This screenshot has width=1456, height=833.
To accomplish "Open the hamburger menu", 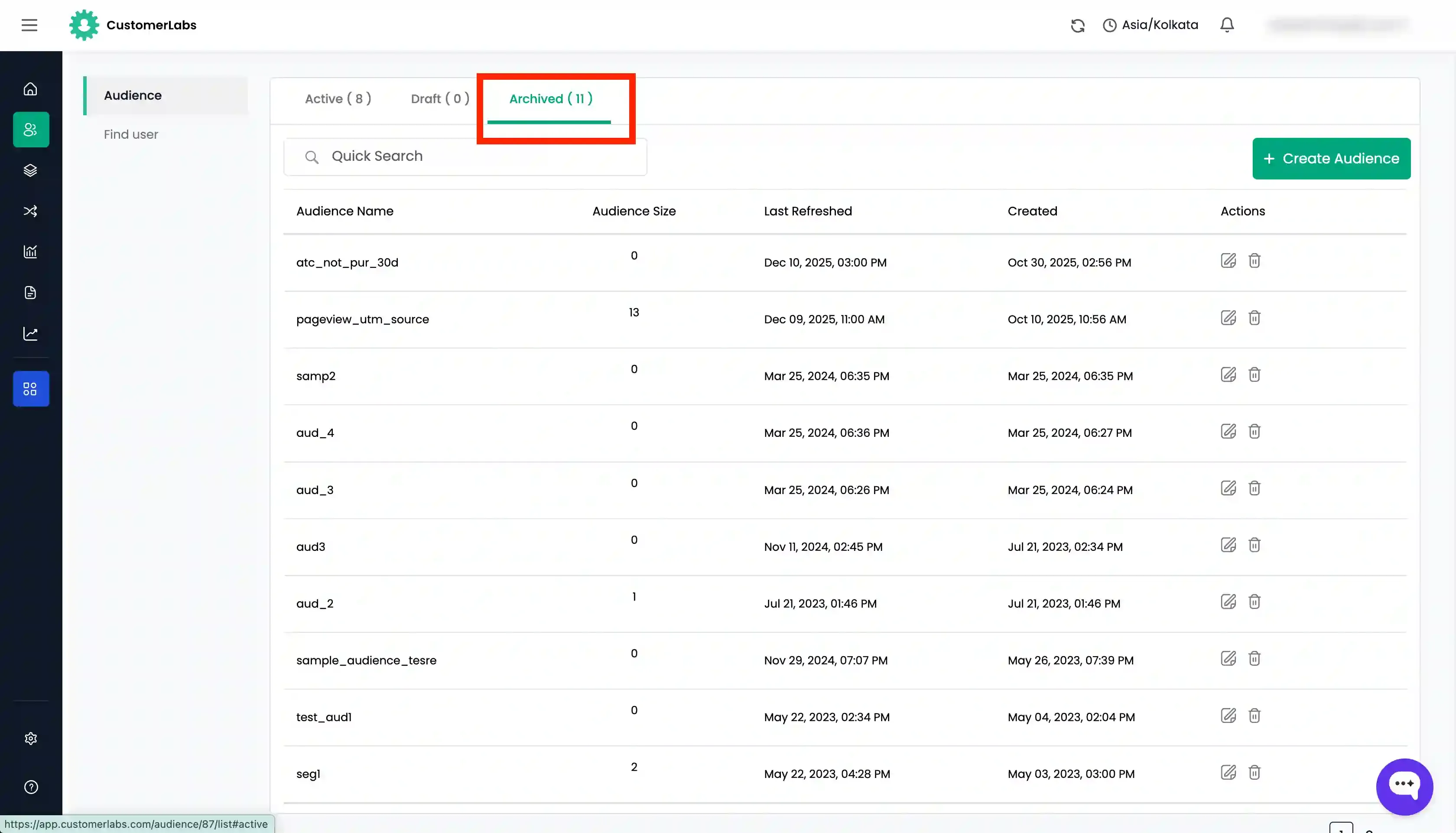I will tap(29, 25).
